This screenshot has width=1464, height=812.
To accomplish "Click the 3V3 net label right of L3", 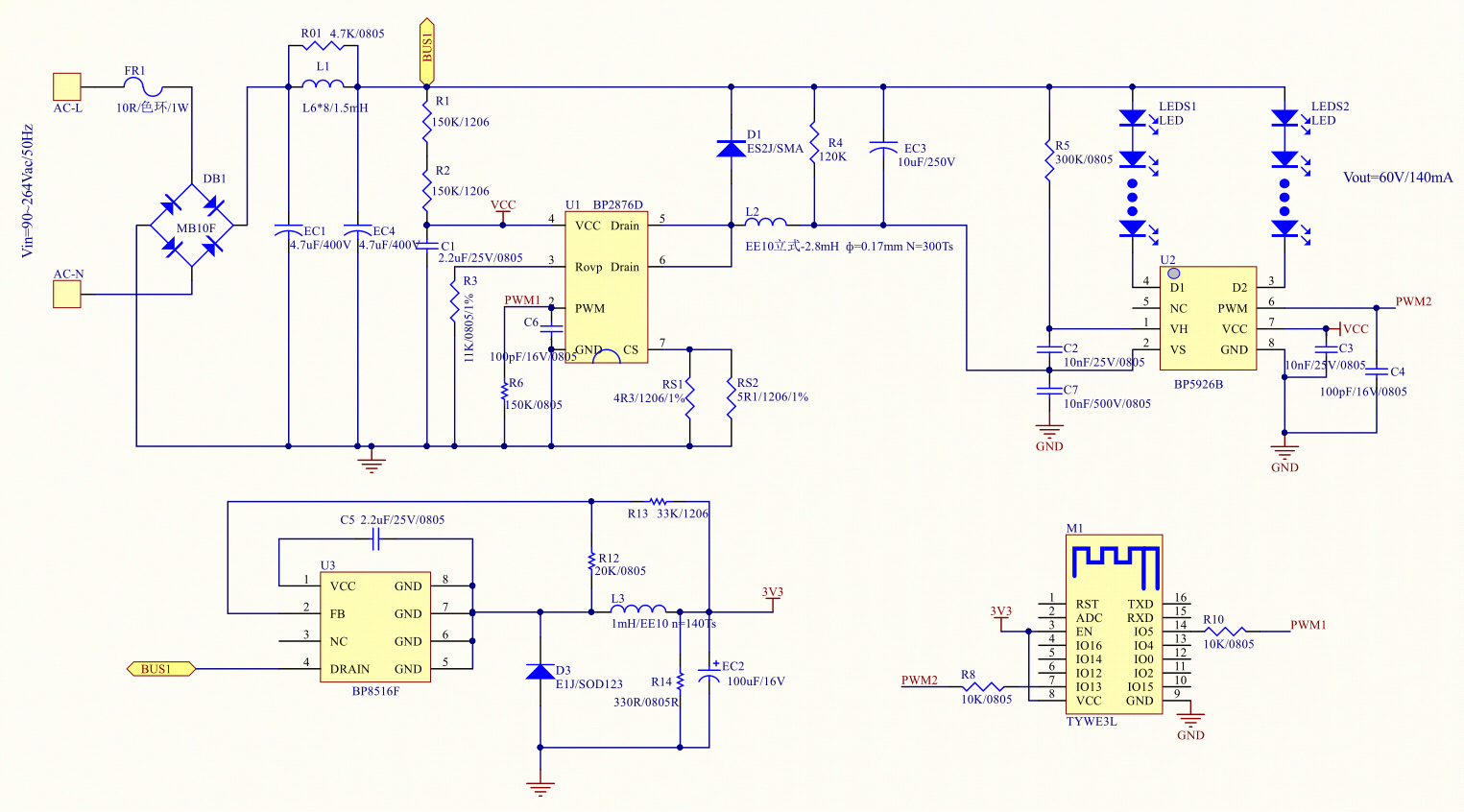I will [x=773, y=592].
